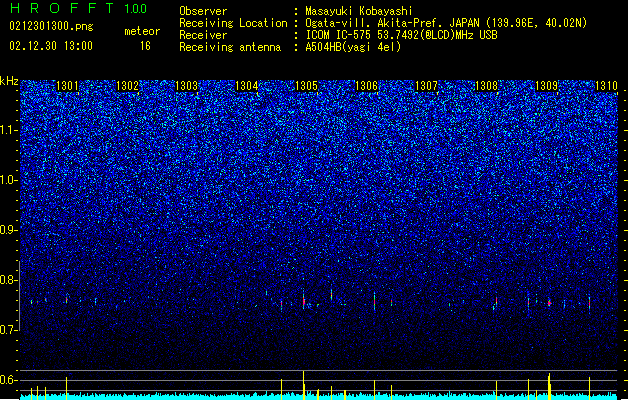The image size is (629, 400).
Task: Click the receiver text ICOM IC-575 53.7492 MHz
Action: click(x=401, y=35)
